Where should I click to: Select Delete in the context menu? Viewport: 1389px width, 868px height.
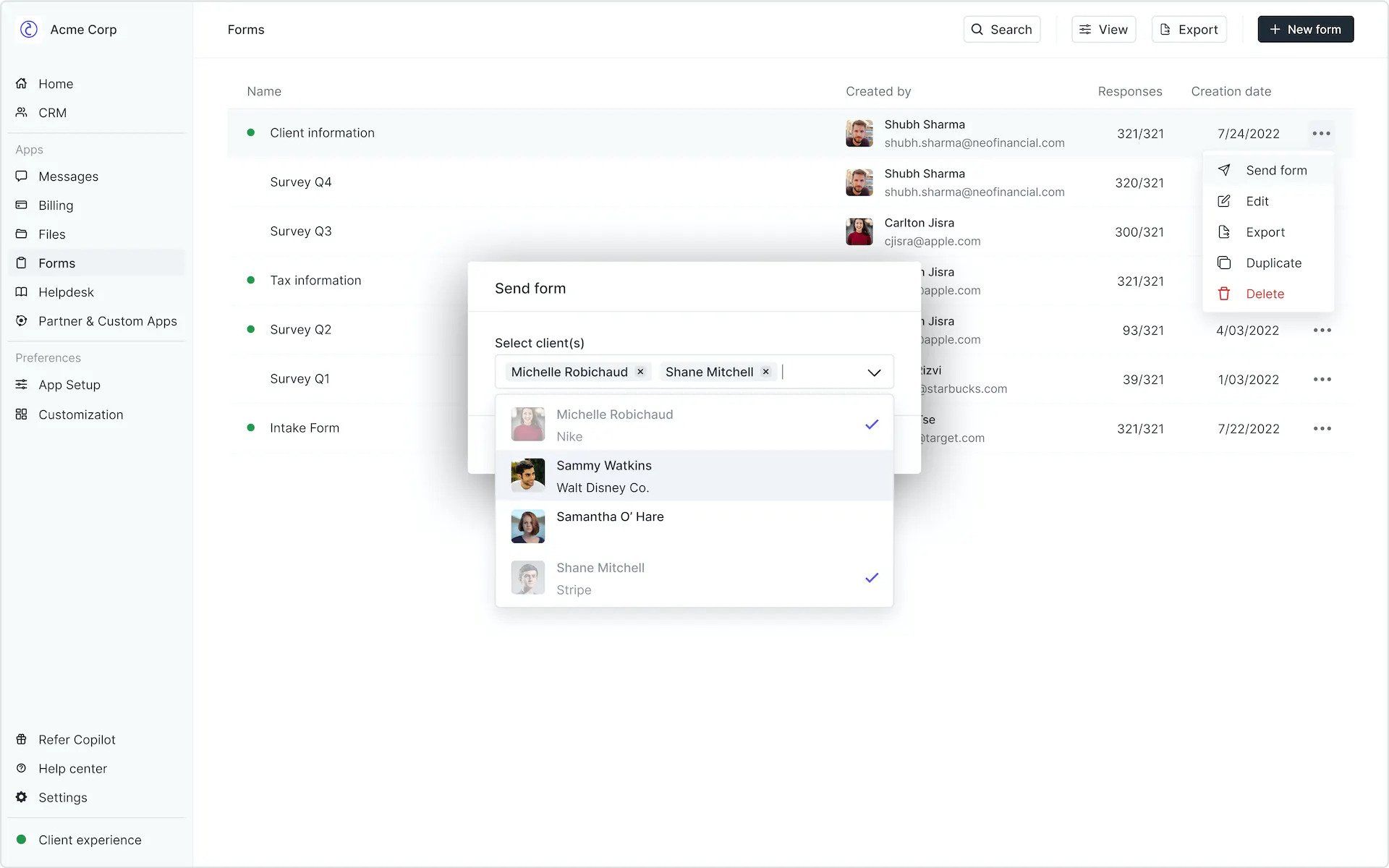pyautogui.click(x=1264, y=293)
